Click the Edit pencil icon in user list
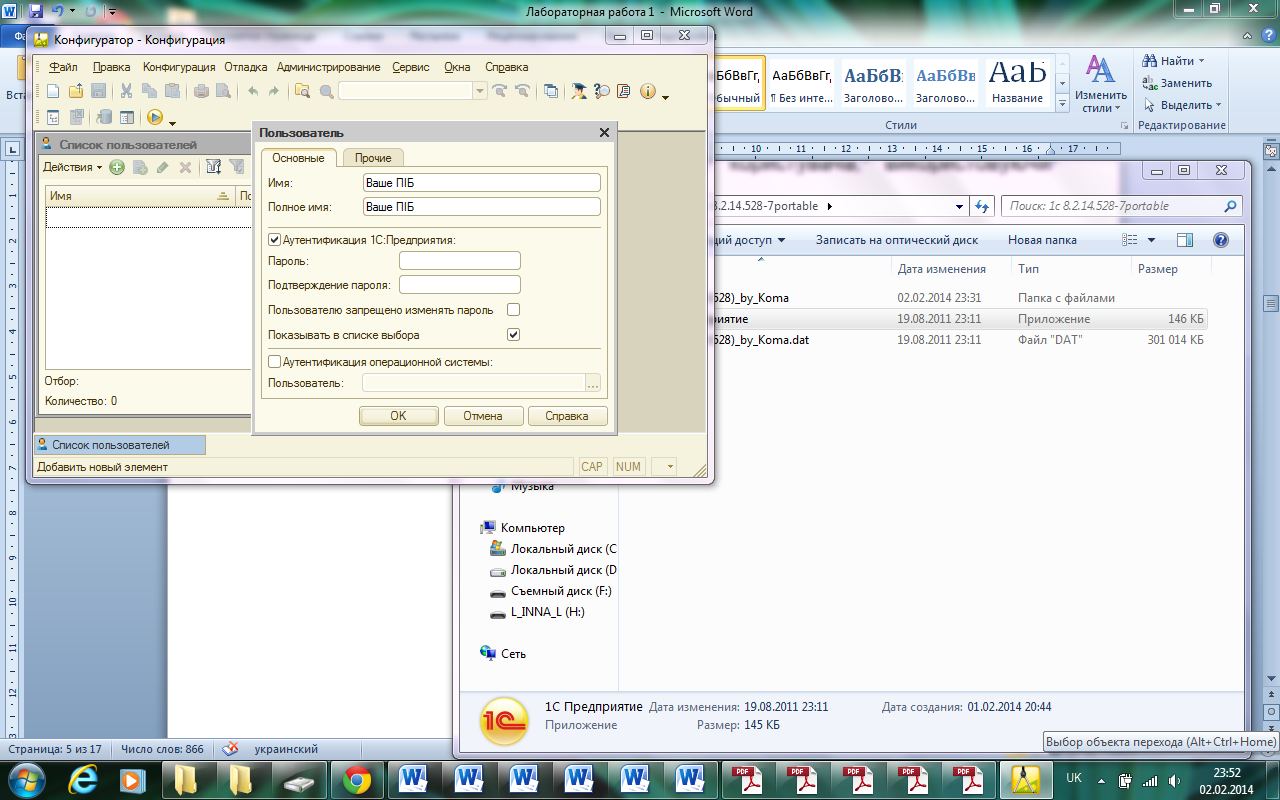 [x=162, y=167]
